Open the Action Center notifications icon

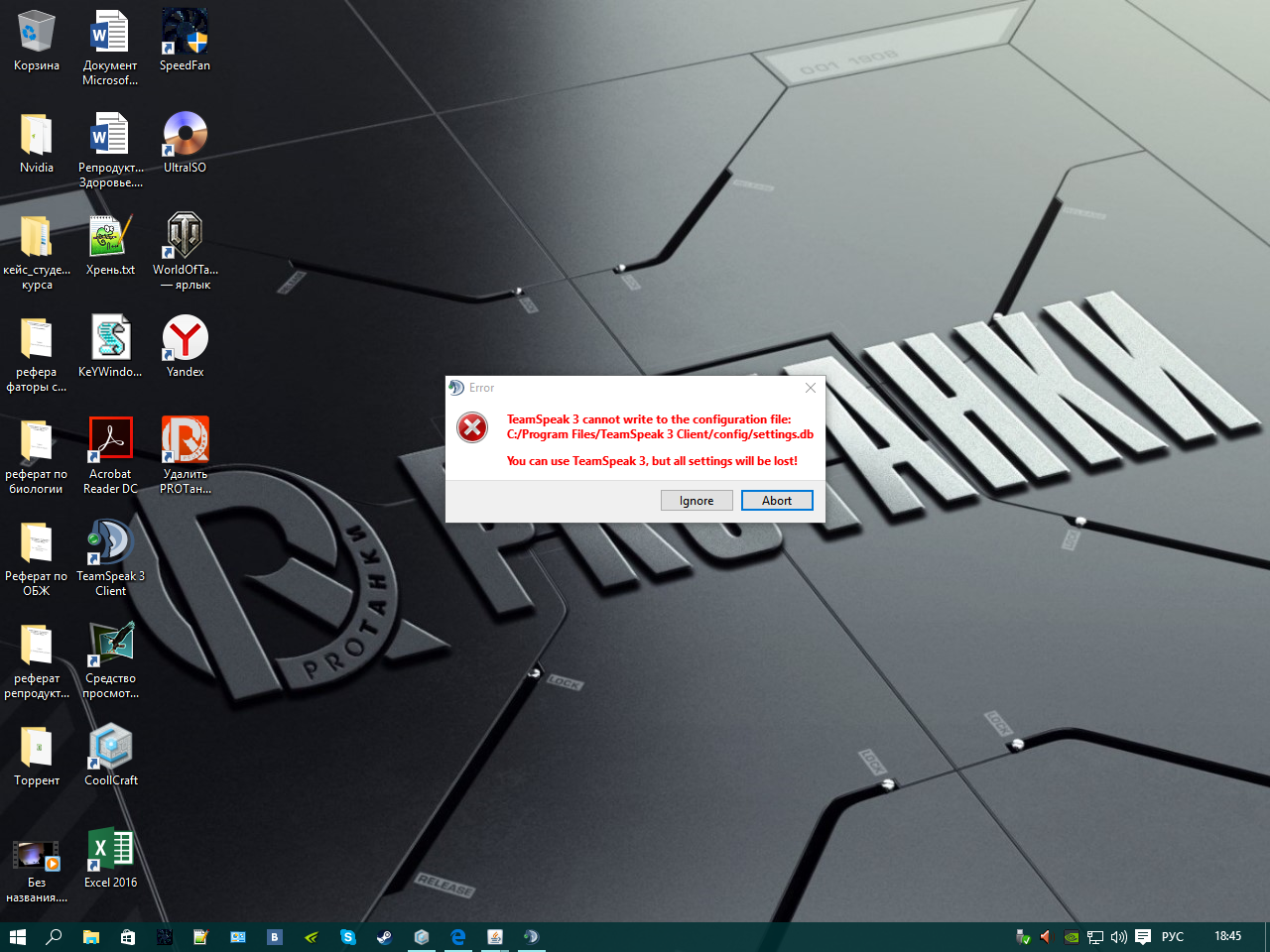tap(1143, 937)
